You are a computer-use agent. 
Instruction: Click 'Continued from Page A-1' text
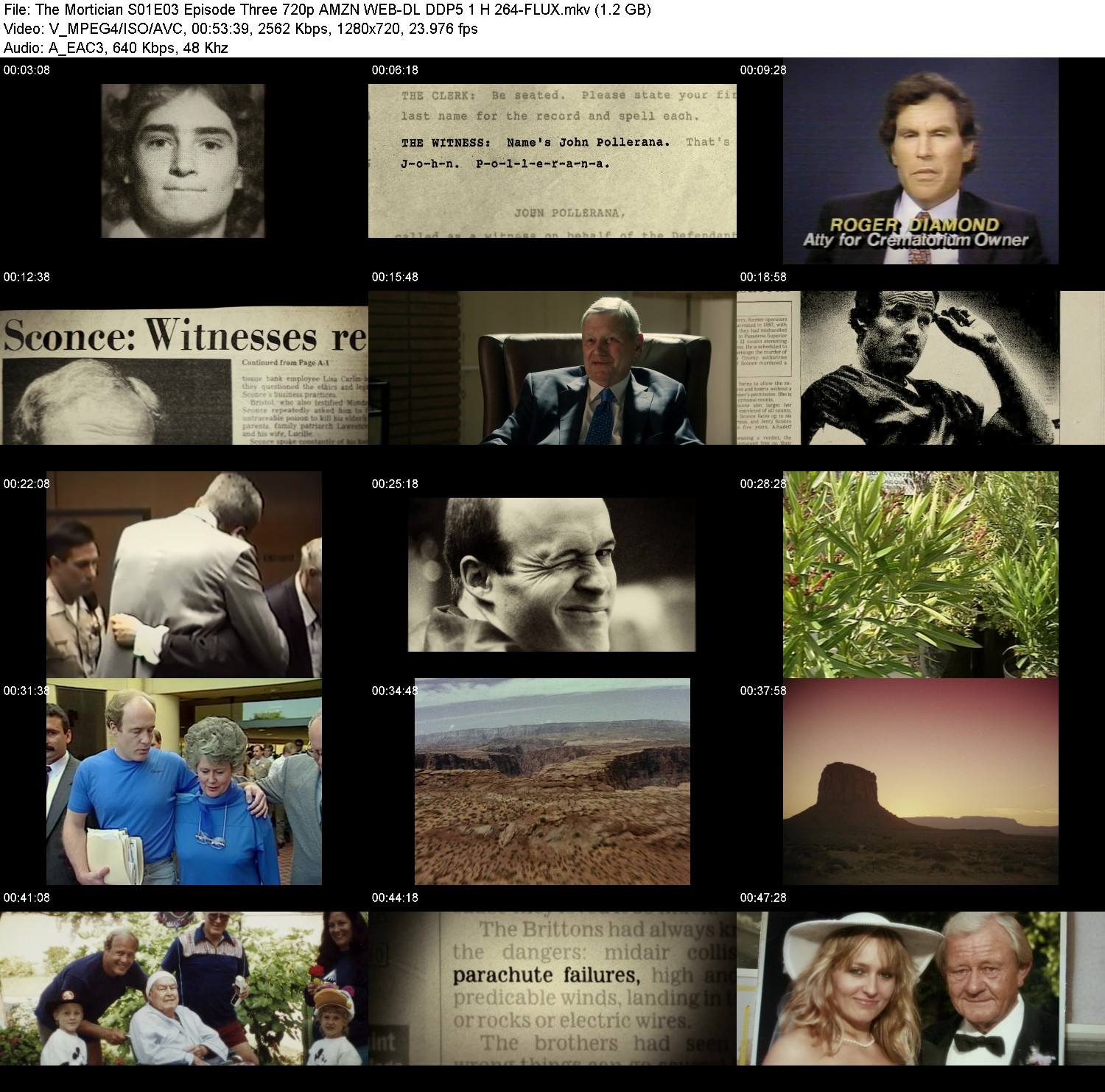pos(286,363)
